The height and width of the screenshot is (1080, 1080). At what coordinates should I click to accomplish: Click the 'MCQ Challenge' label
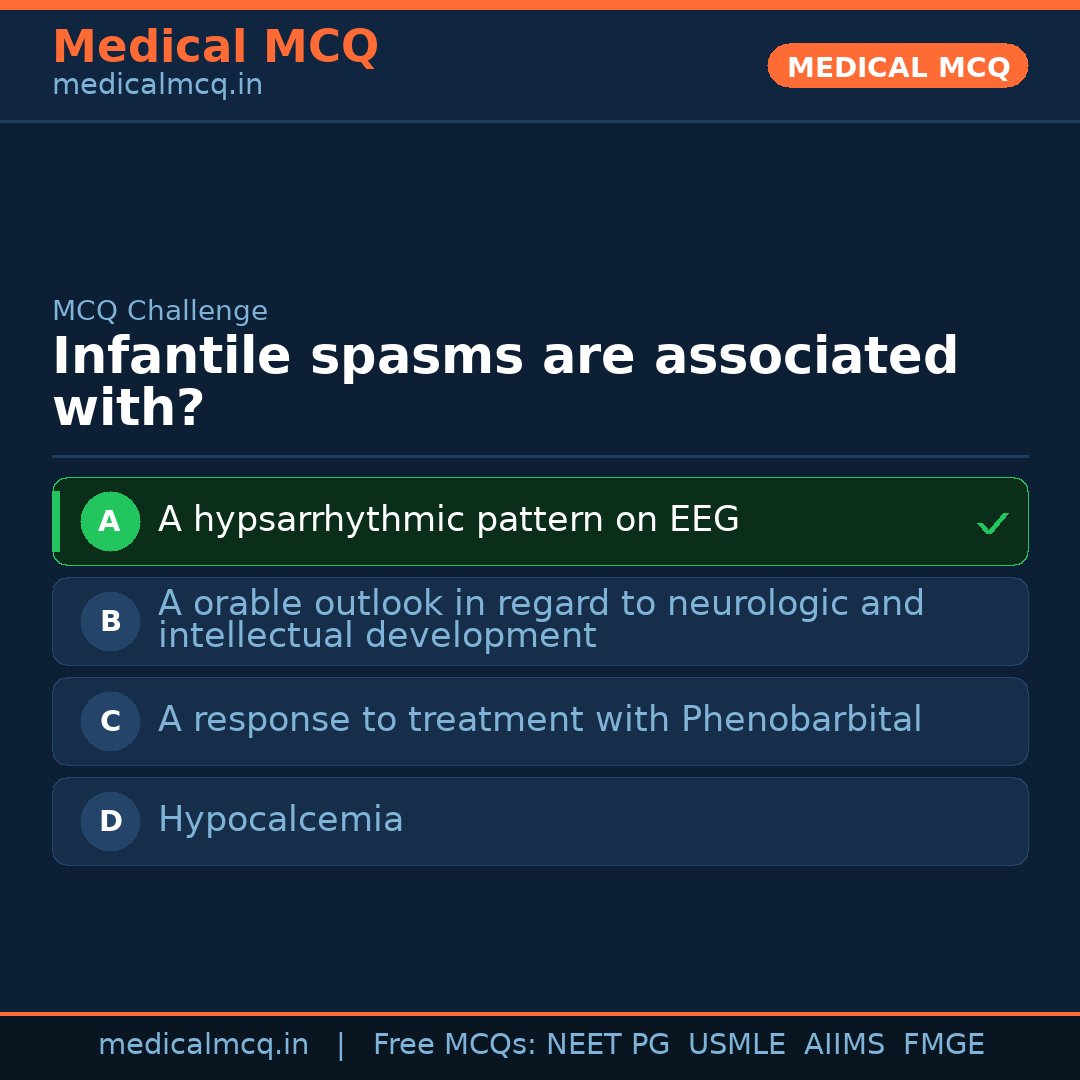(x=160, y=311)
